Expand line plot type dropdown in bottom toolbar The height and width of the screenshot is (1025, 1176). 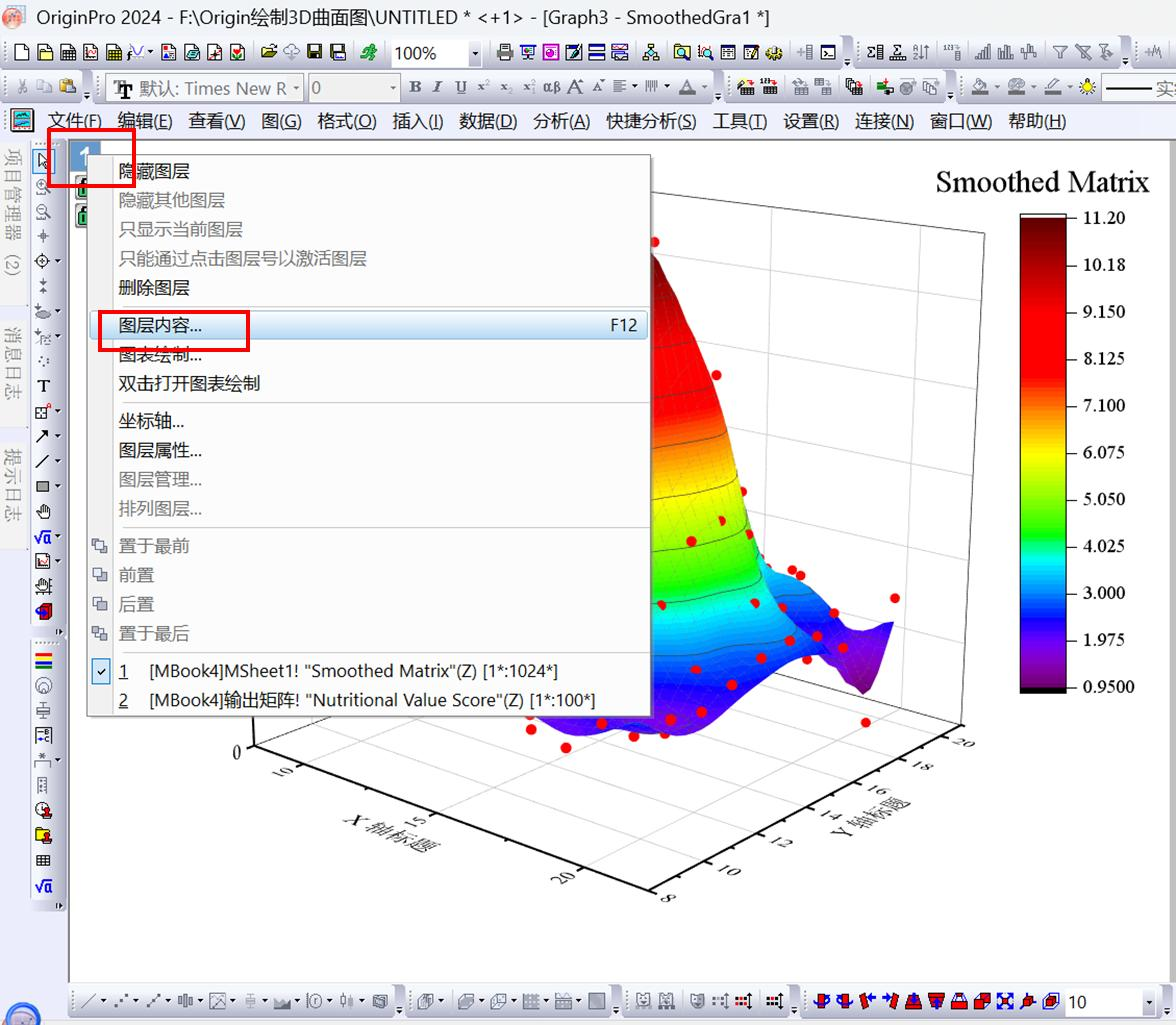point(104,1001)
